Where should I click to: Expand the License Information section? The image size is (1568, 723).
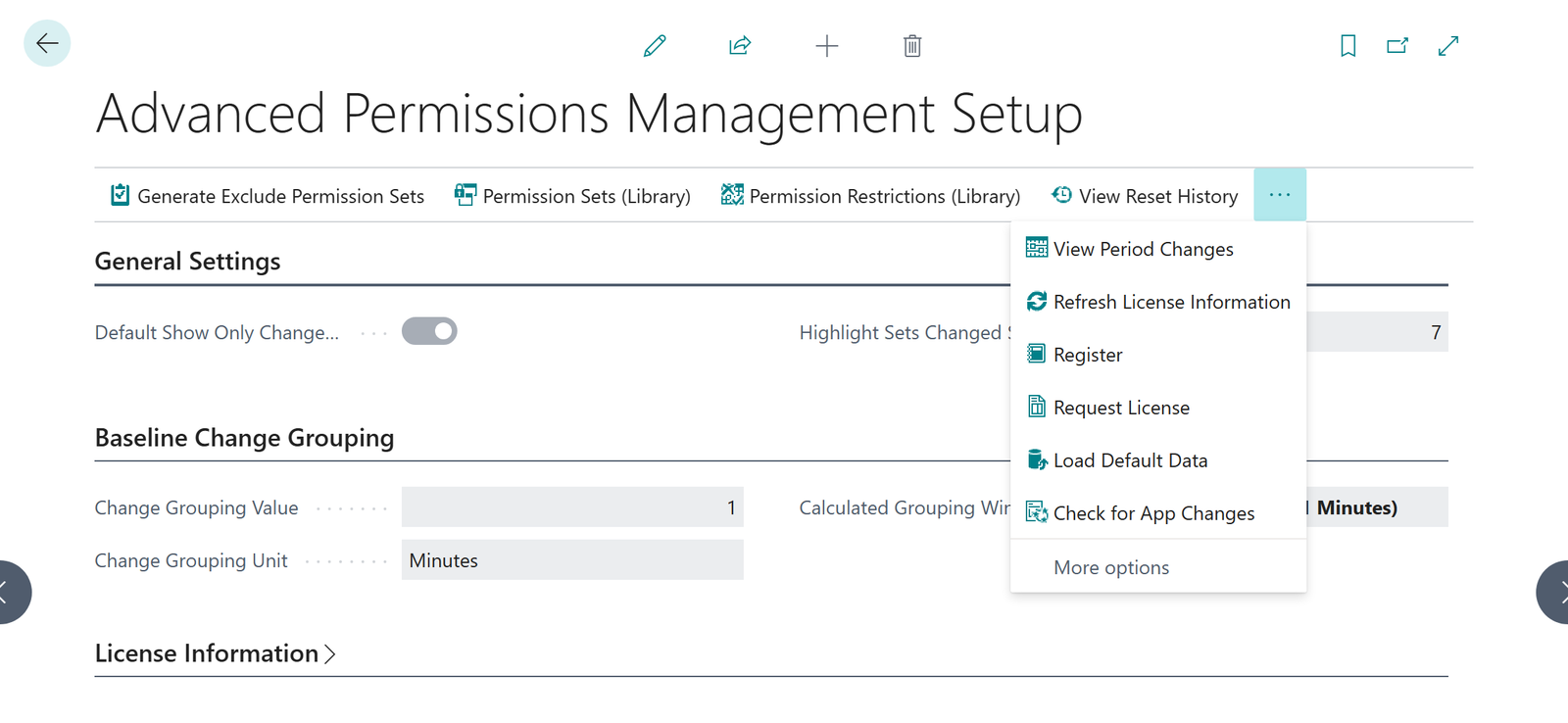(215, 653)
